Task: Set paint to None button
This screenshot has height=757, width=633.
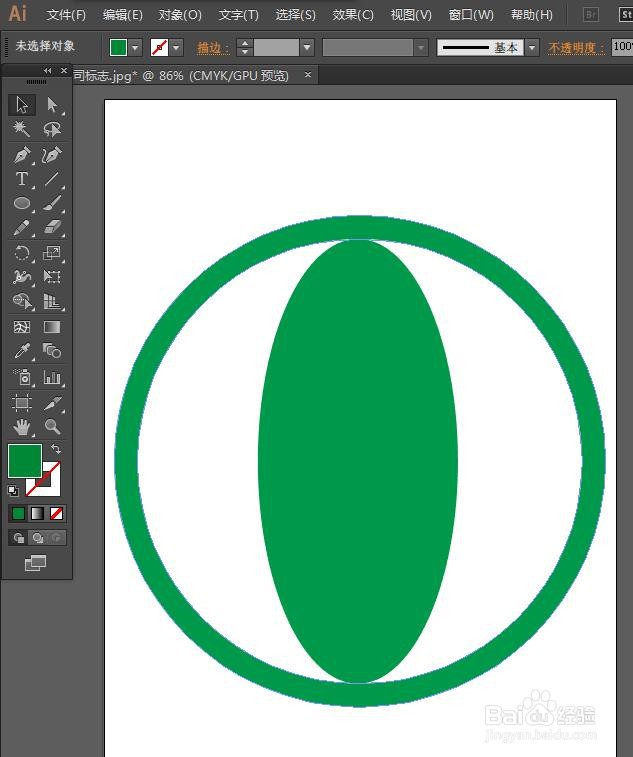Action: (x=56, y=513)
